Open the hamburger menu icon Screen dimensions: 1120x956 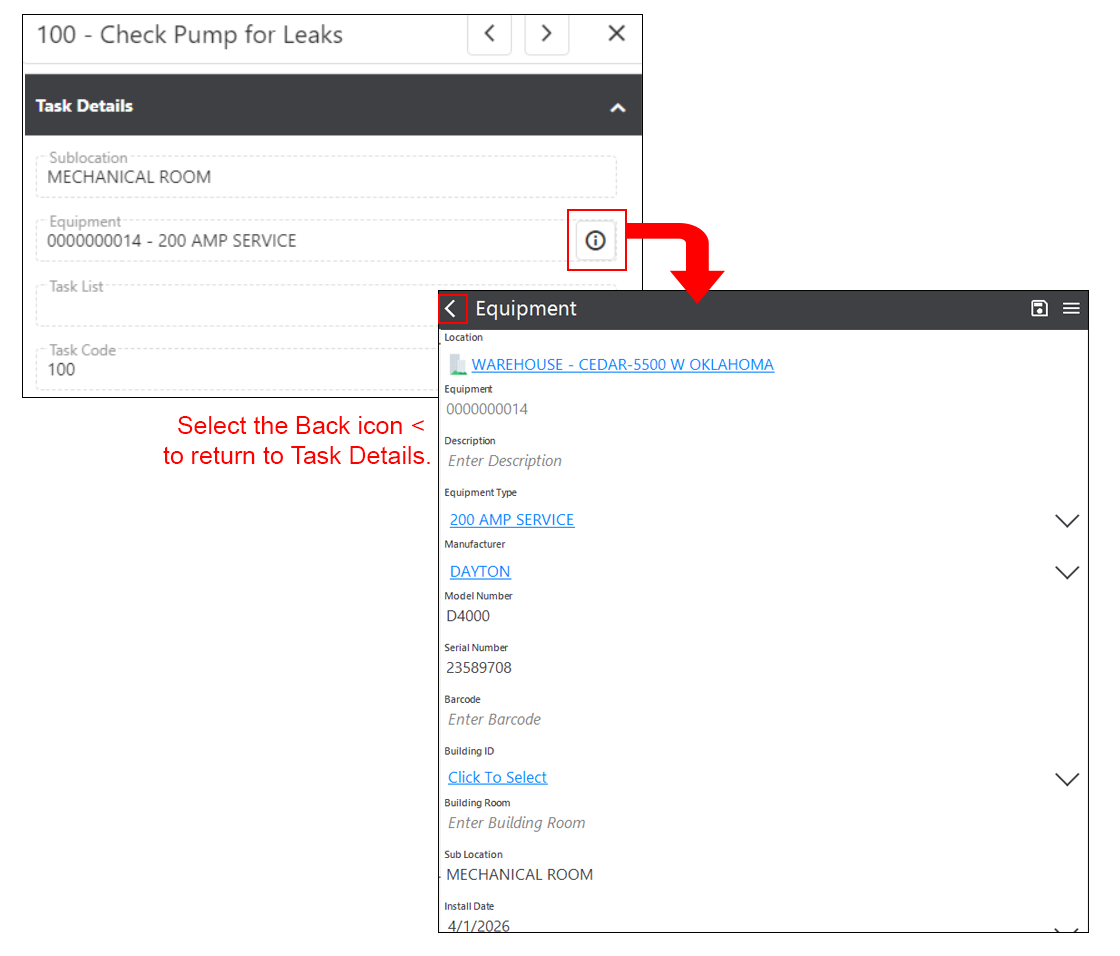click(x=1071, y=309)
